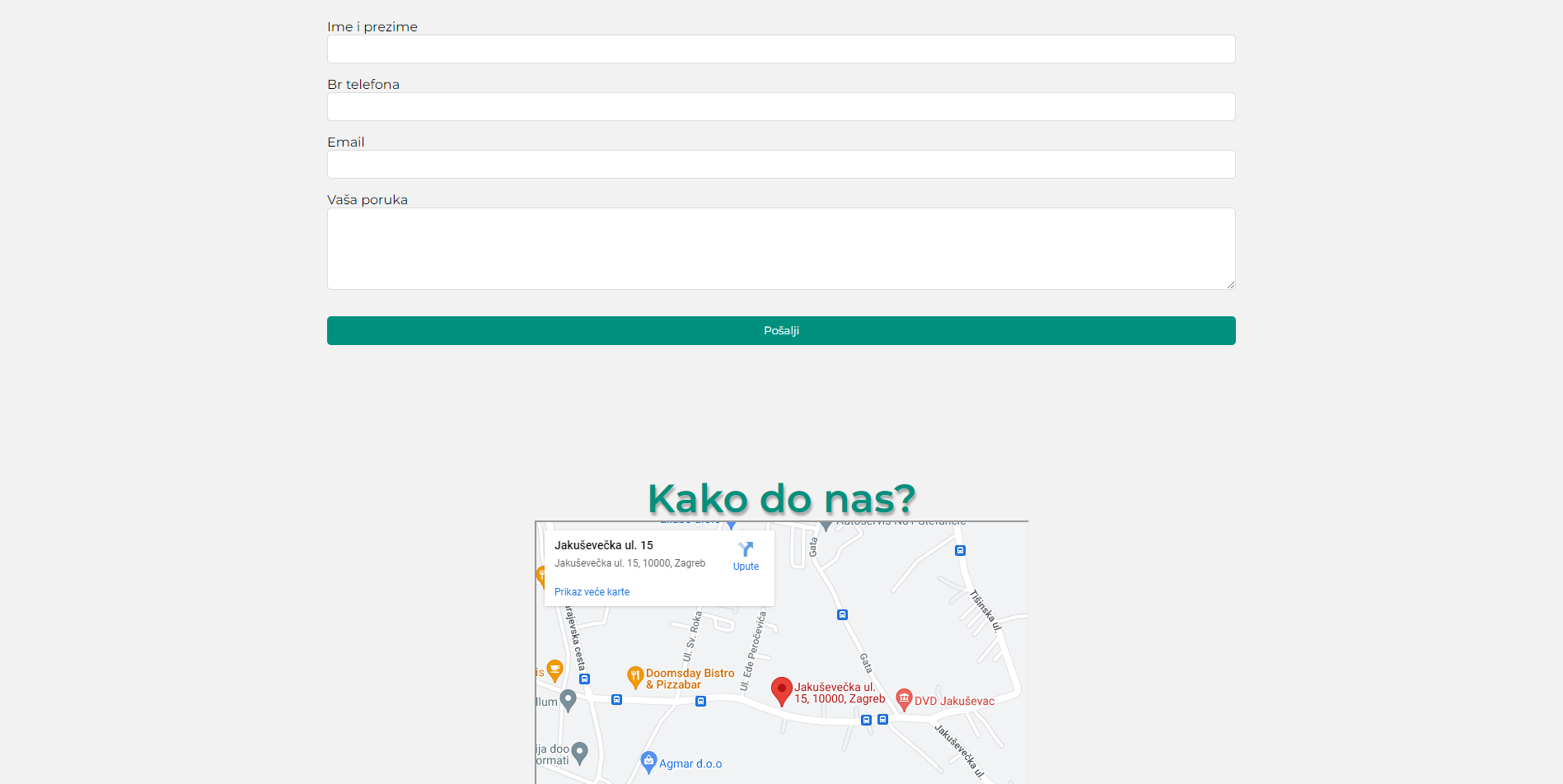Viewport: 1563px width, 784px height.
Task: Click the gray pin beside 'llum' label
Action: tap(568, 700)
